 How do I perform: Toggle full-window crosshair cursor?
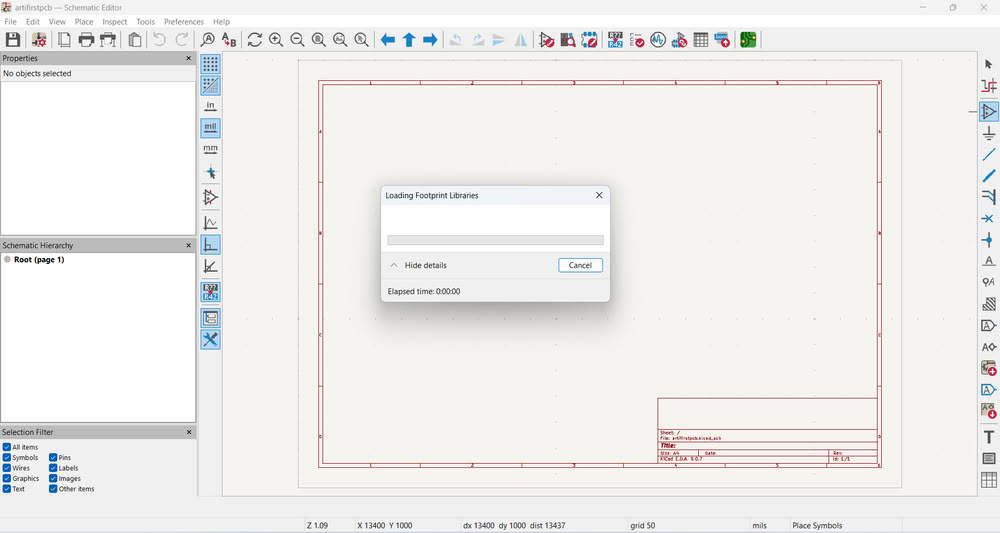point(210,173)
